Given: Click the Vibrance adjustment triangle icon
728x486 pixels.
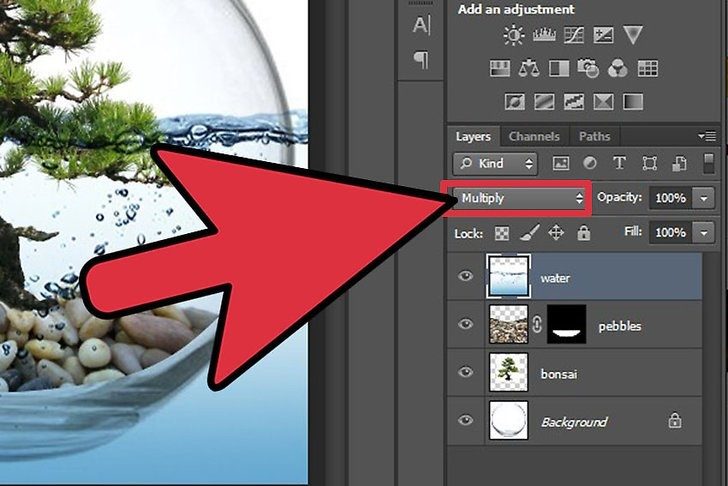Looking at the screenshot, I should coord(634,36).
